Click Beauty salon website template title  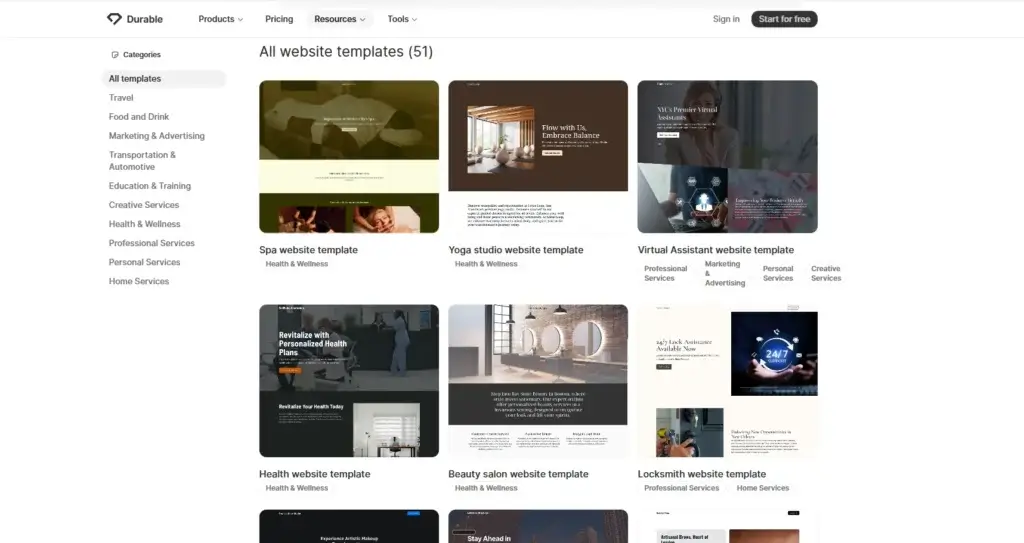click(519, 474)
